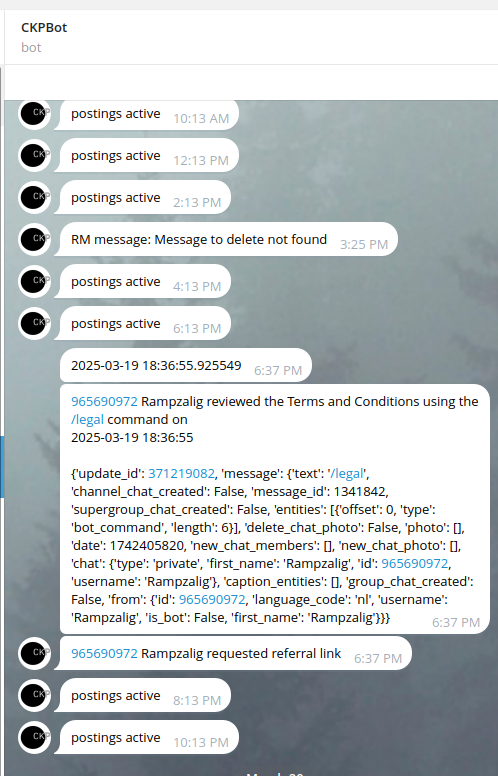Open 965690972 link in referral link message
The height and width of the screenshot is (776, 498).
[x=104, y=654]
